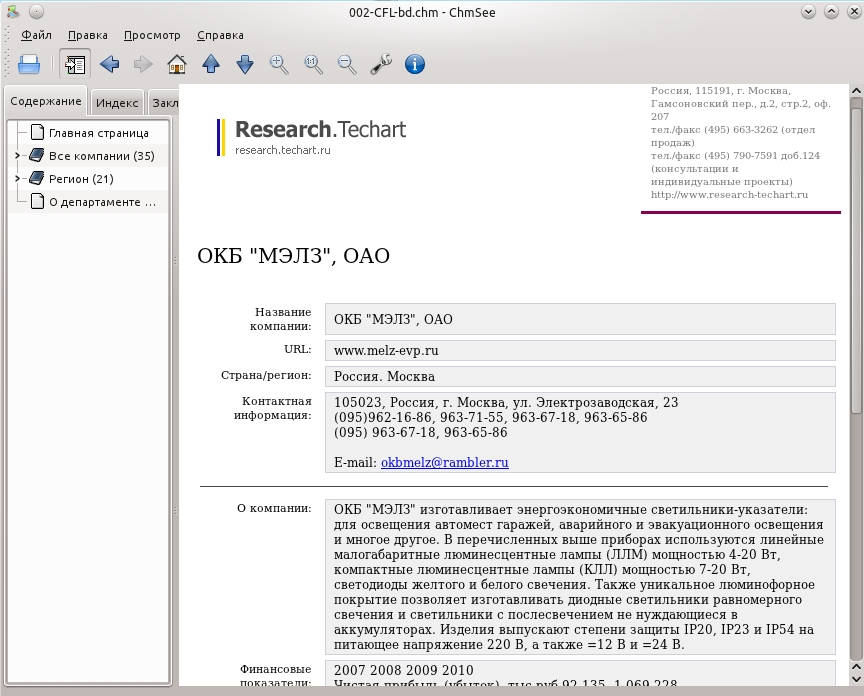Click the Контактная информация label

click(273, 408)
